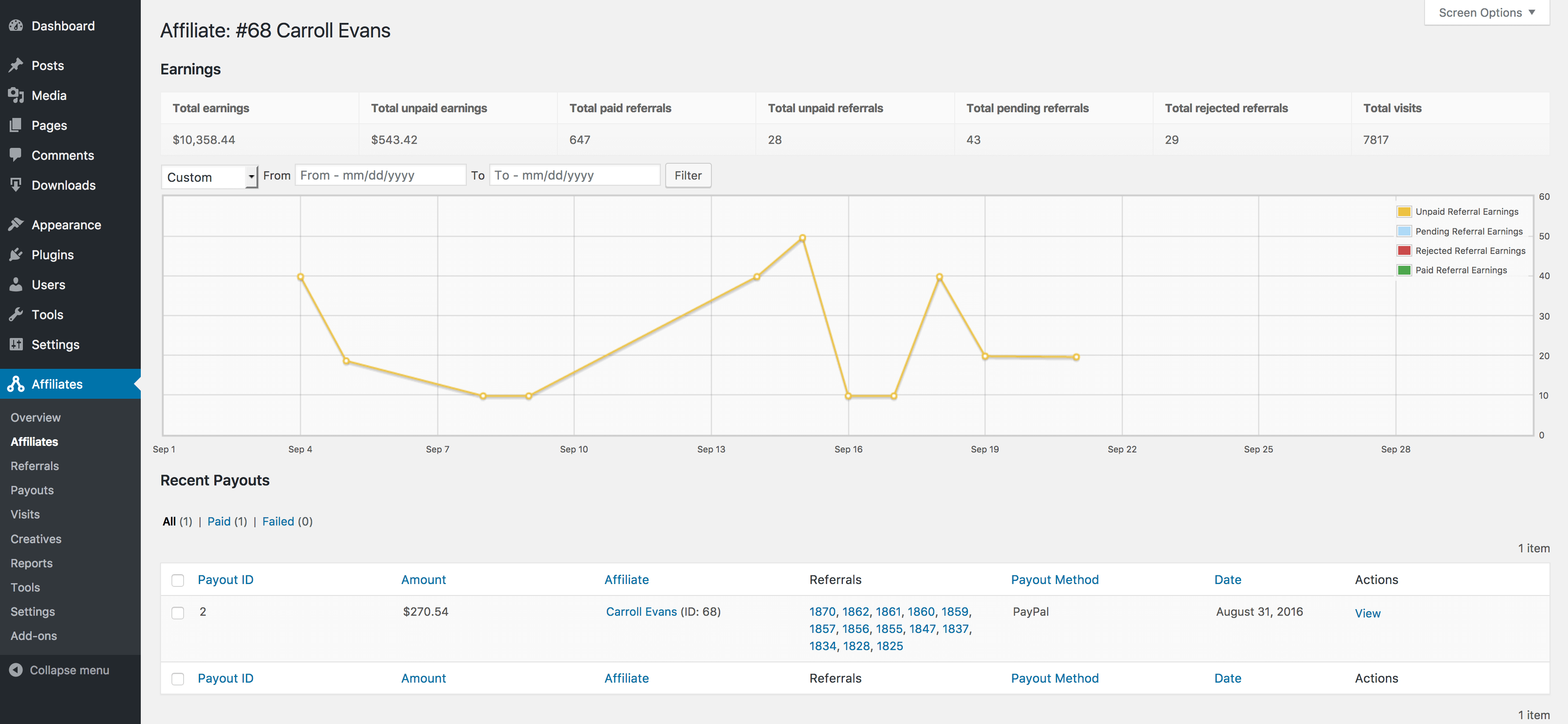Image resolution: width=1568 pixels, height=724 pixels.
Task: Click the Dashboard gauge icon
Action: click(16, 26)
